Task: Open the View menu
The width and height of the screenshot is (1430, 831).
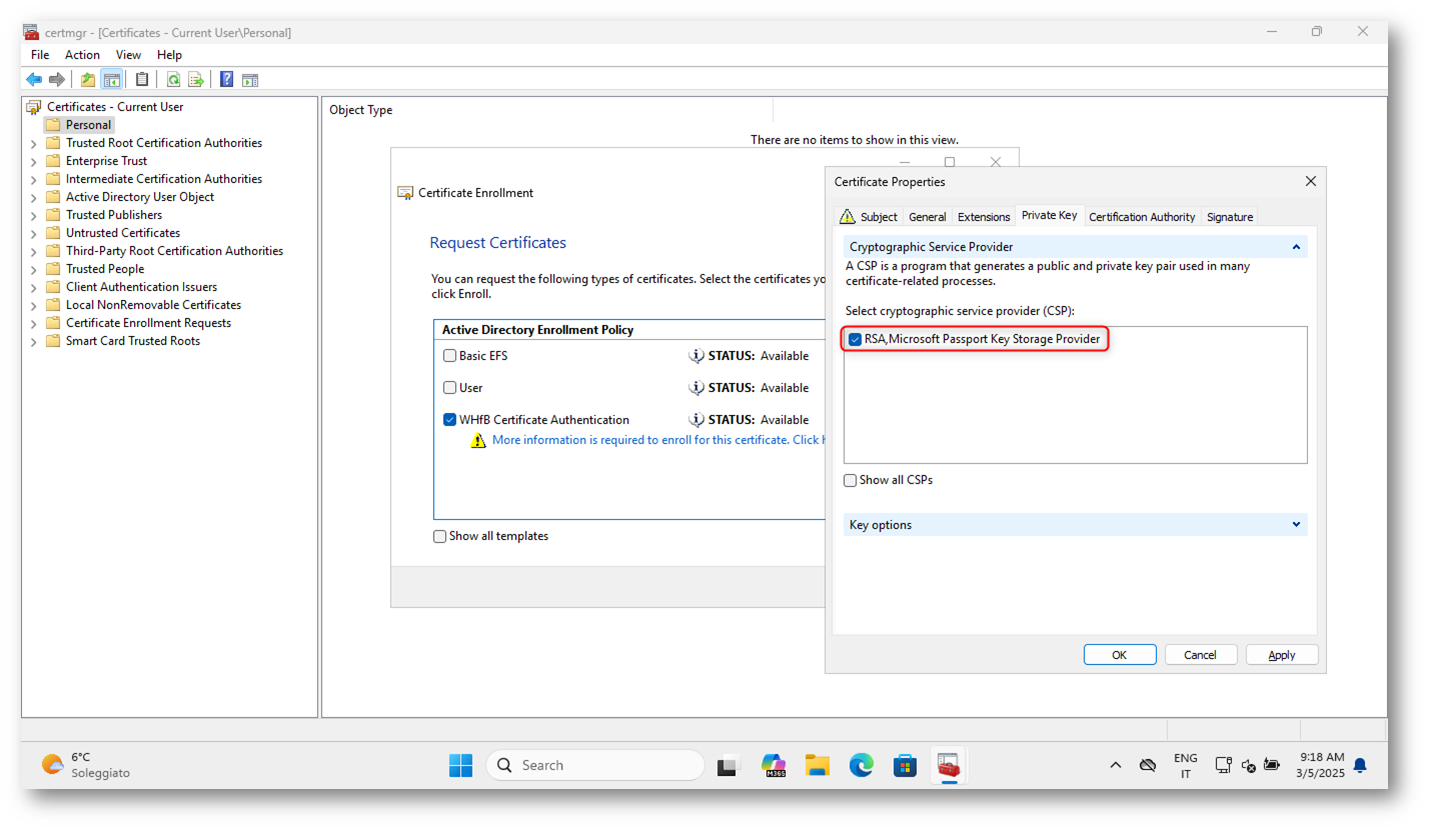Action: point(128,55)
